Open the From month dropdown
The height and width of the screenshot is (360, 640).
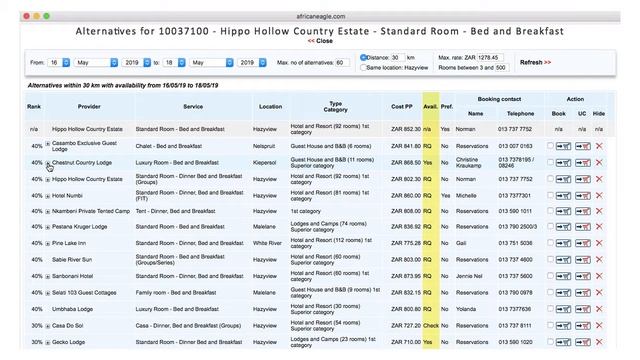point(96,63)
